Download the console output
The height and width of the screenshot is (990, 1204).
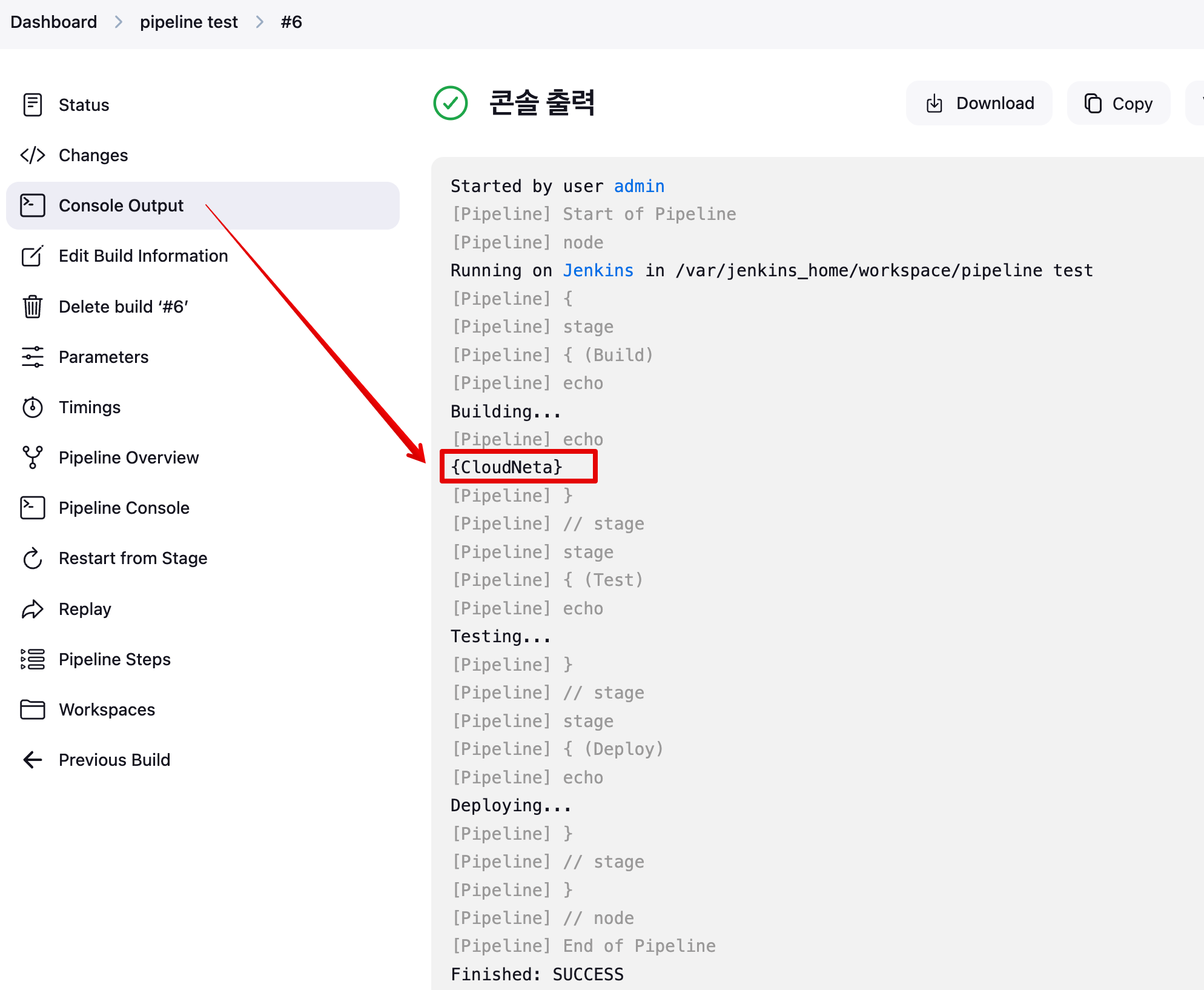979,103
